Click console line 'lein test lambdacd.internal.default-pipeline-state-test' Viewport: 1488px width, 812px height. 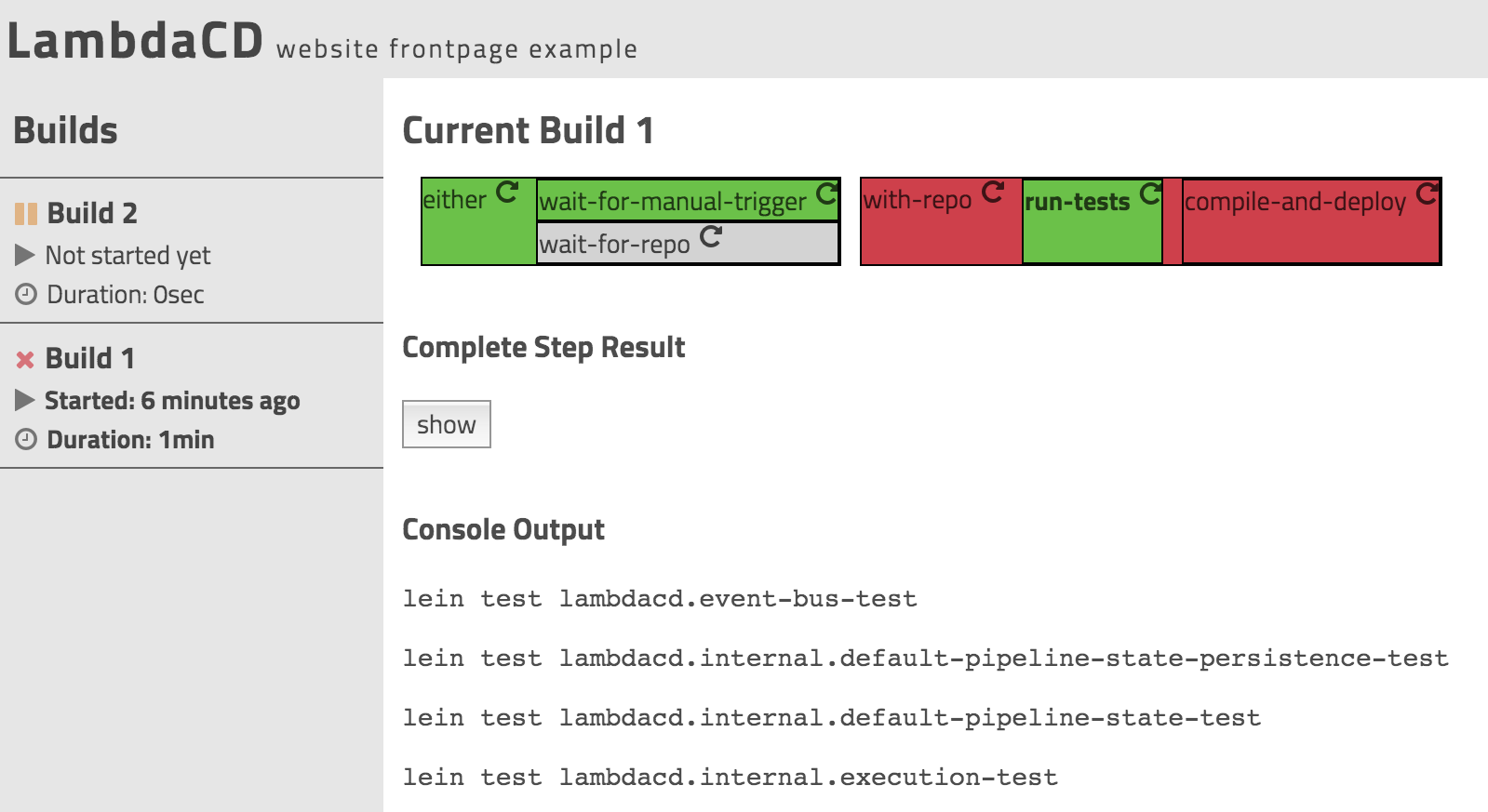tap(832, 718)
